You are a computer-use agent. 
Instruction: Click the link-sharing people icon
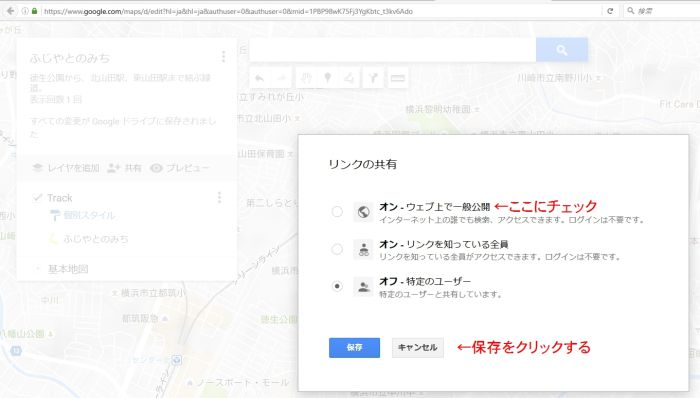363,249
